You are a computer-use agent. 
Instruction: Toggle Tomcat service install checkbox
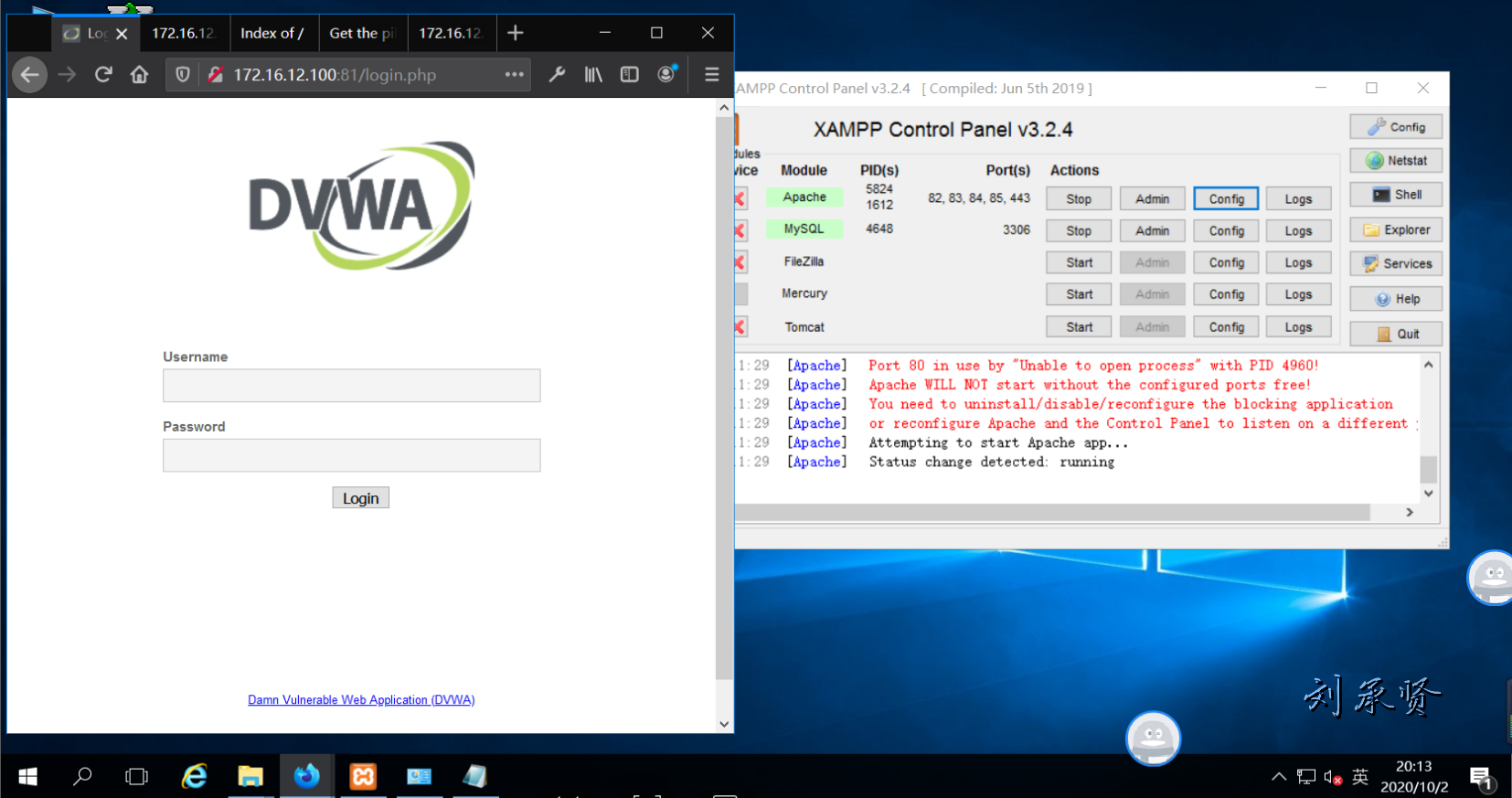click(740, 326)
